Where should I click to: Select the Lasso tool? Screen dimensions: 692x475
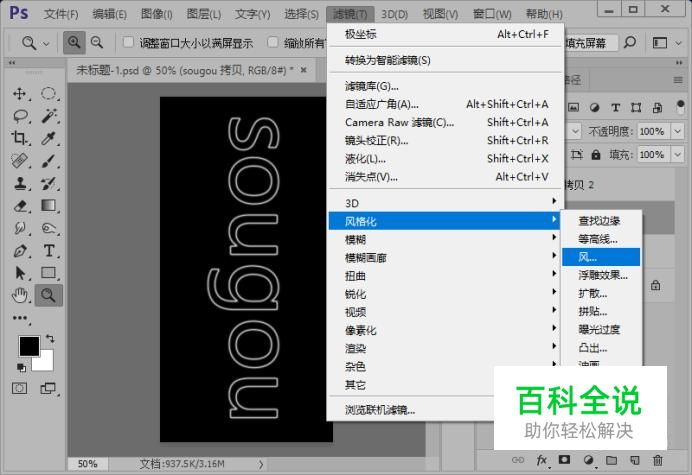[20, 116]
